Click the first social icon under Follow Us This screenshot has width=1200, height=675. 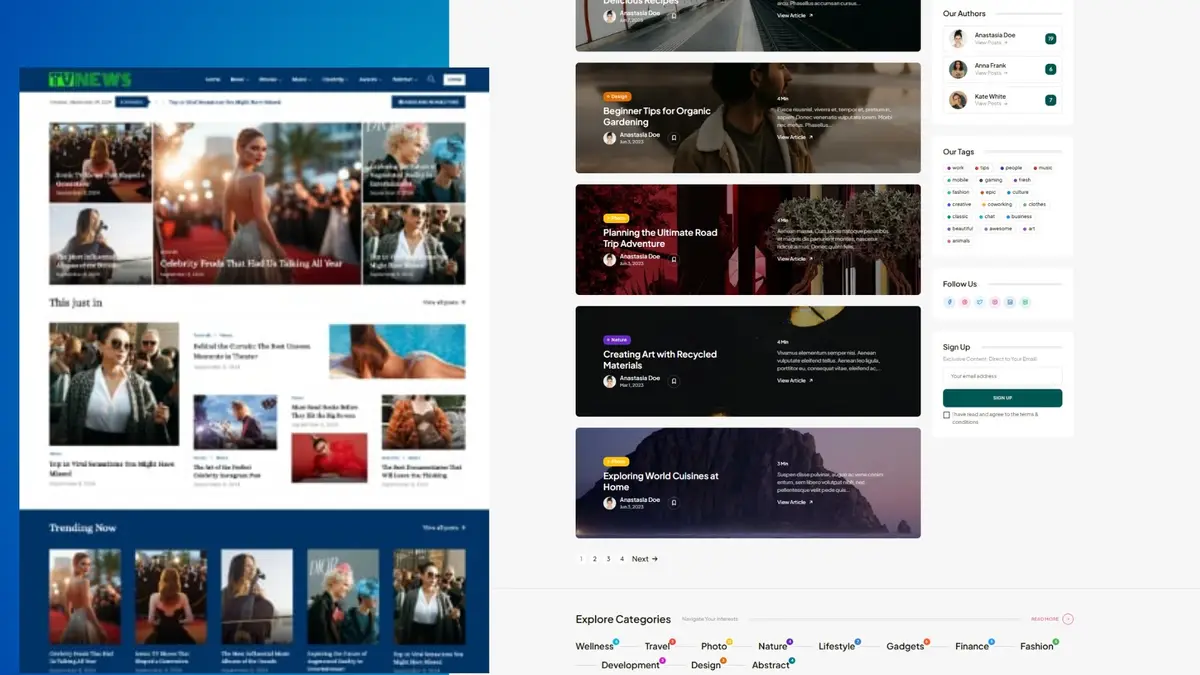(950, 302)
